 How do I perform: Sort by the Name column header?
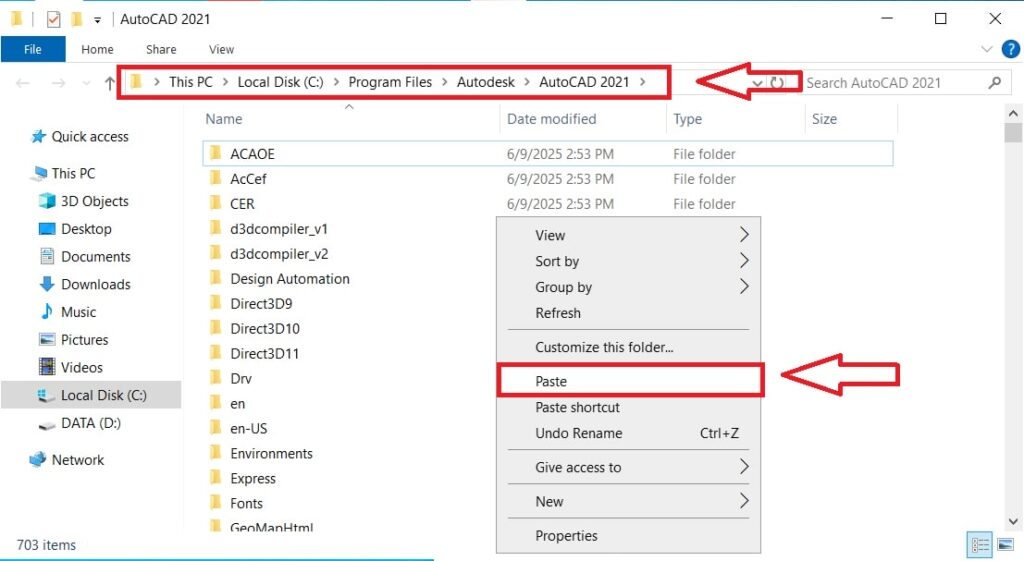click(x=224, y=119)
